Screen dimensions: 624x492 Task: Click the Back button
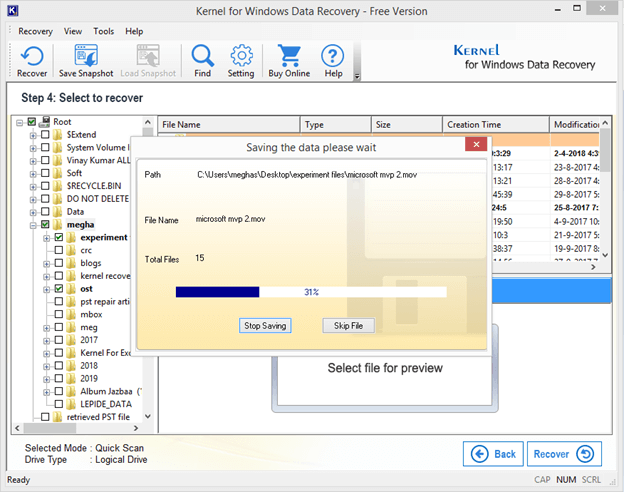(493, 454)
